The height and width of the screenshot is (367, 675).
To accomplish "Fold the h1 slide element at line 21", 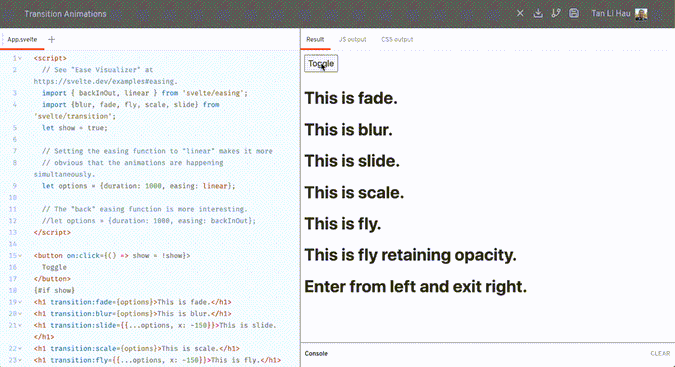I will 20,325.
